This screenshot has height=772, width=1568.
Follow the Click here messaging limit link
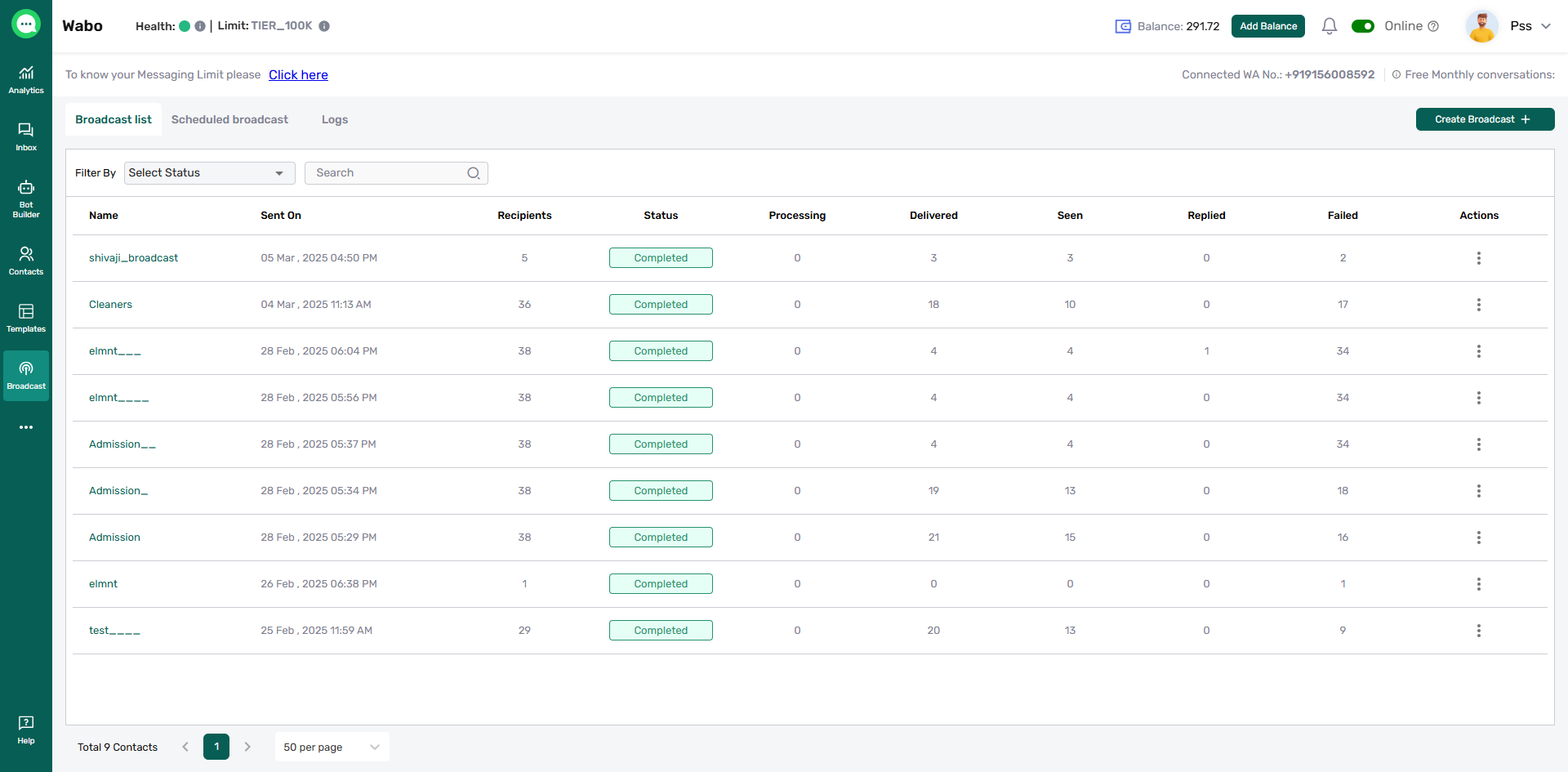click(298, 74)
